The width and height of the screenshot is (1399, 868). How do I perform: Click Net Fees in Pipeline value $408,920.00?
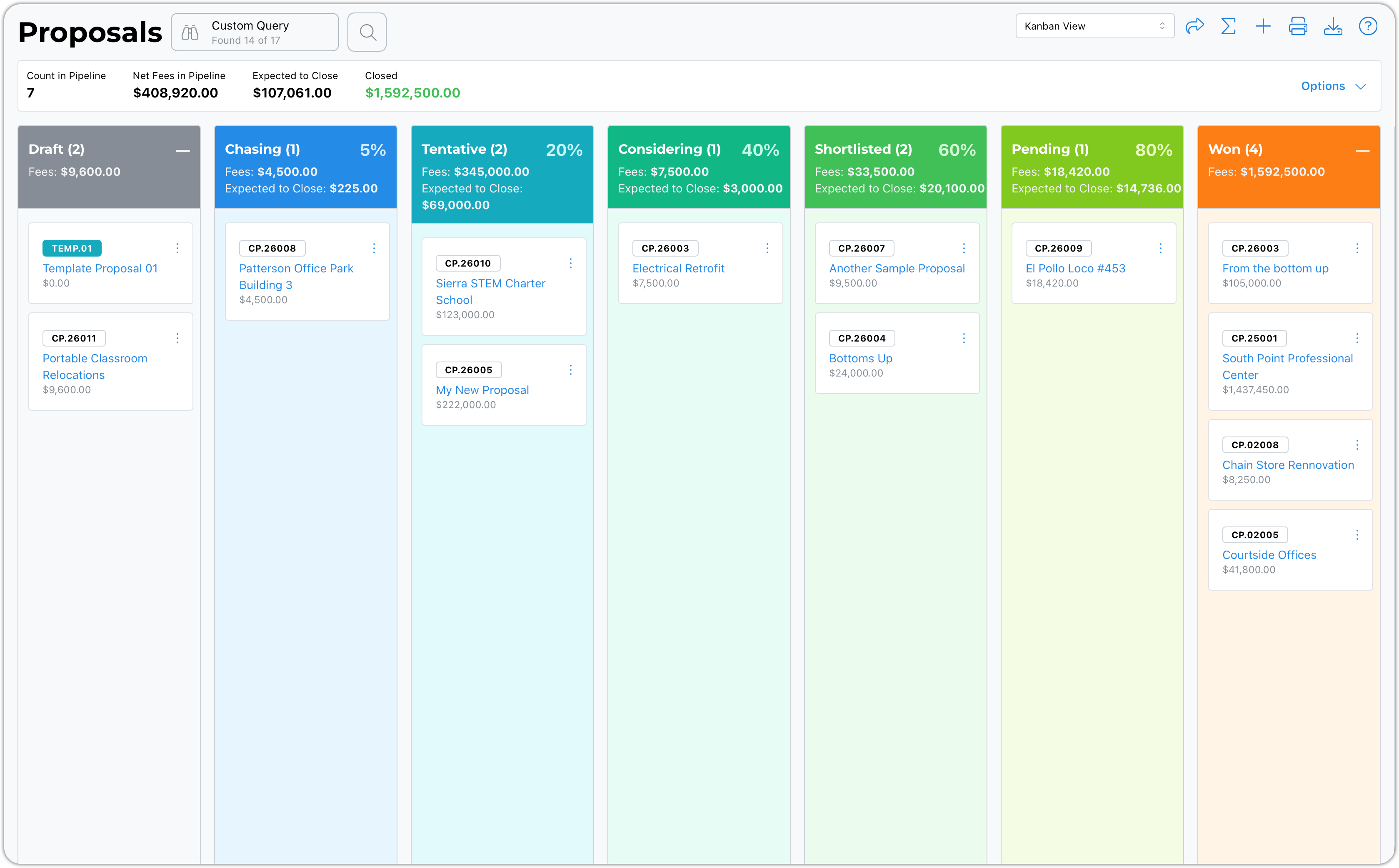click(x=175, y=93)
